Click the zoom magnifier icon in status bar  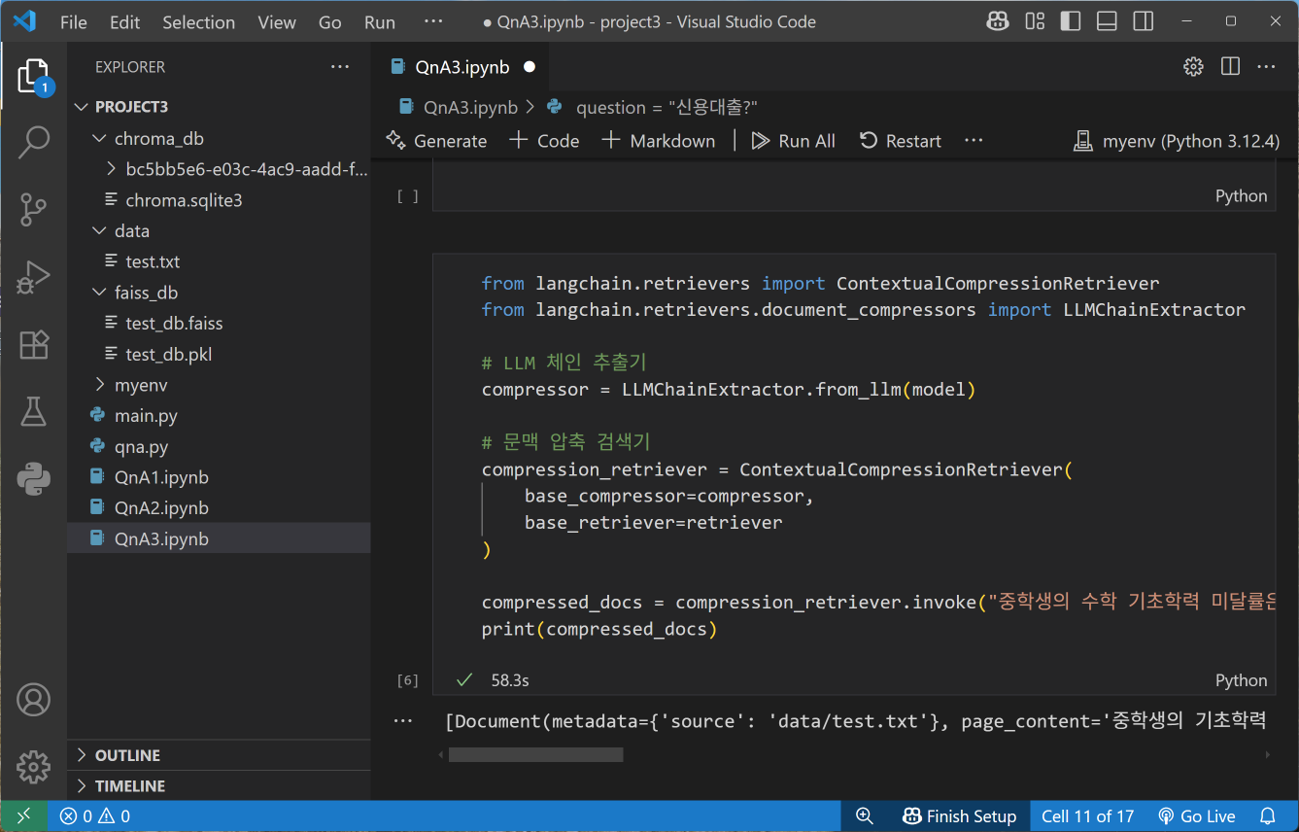pyautogui.click(x=865, y=816)
